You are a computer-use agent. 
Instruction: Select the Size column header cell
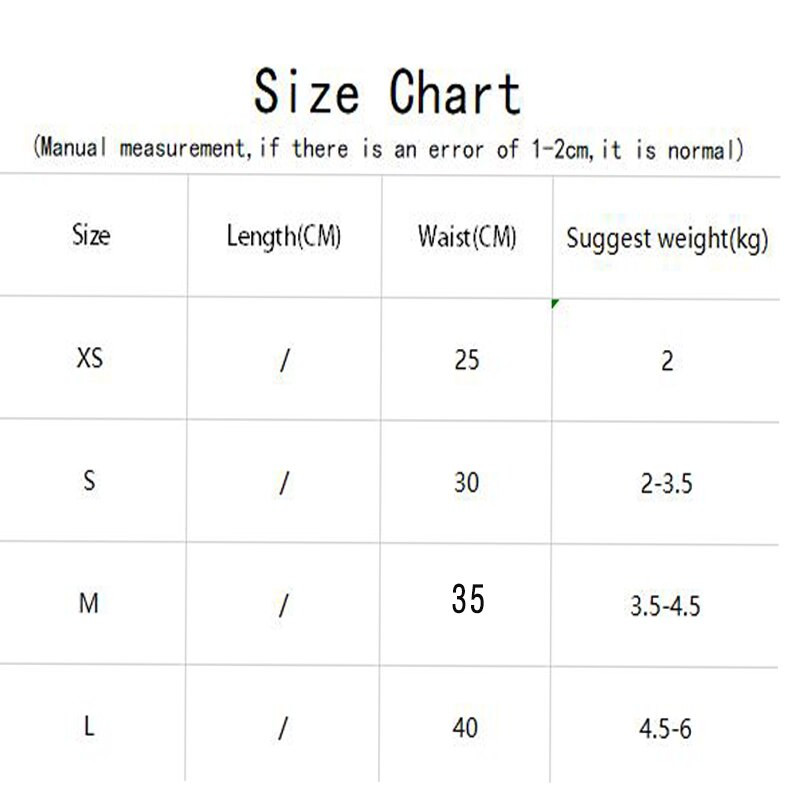point(91,237)
